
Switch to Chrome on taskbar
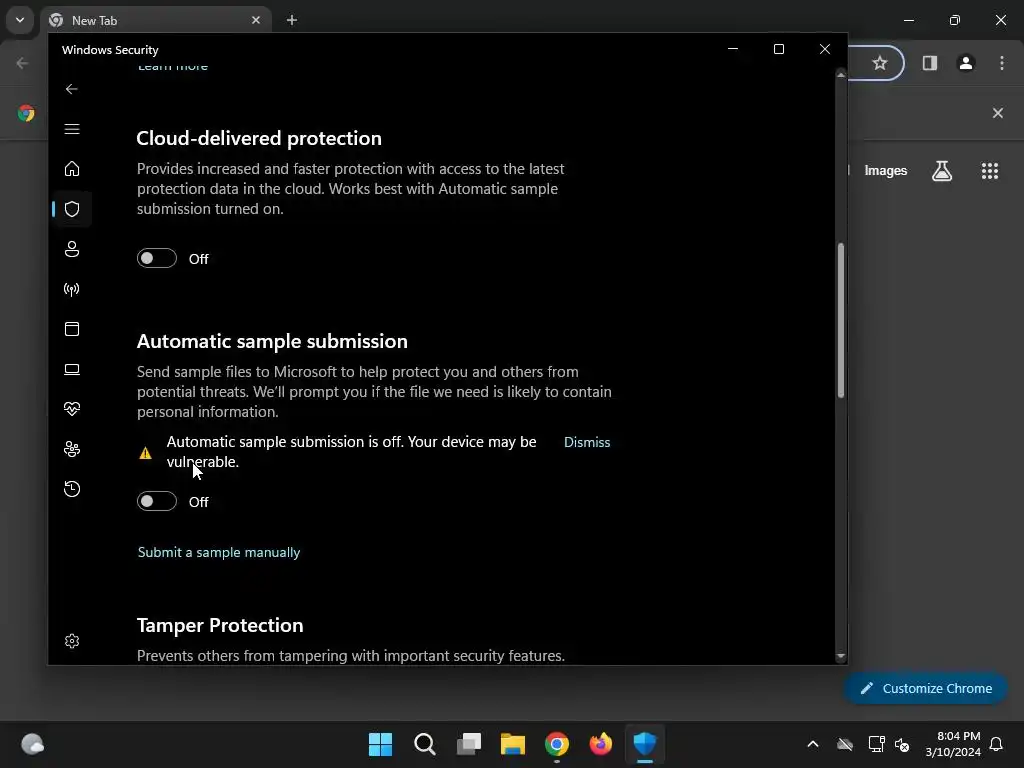point(557,744)
